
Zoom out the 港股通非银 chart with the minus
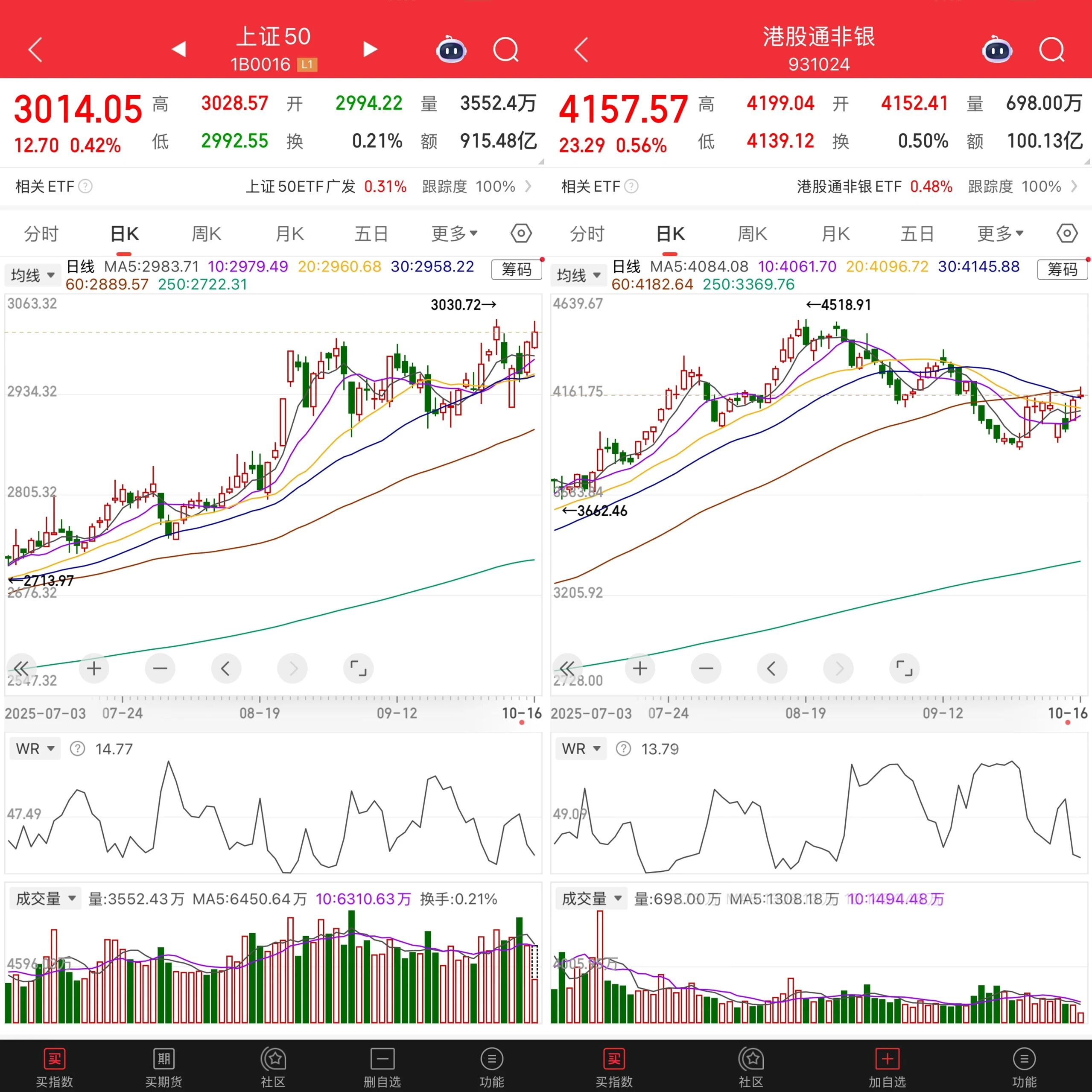706,669
